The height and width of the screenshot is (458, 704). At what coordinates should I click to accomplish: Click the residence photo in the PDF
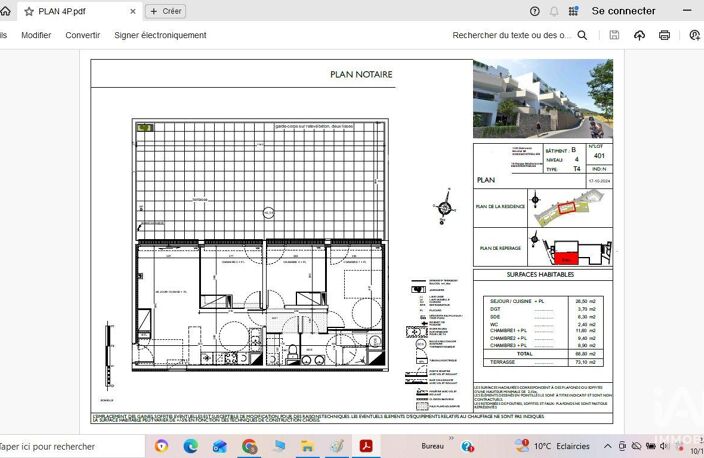click(543, 98)
